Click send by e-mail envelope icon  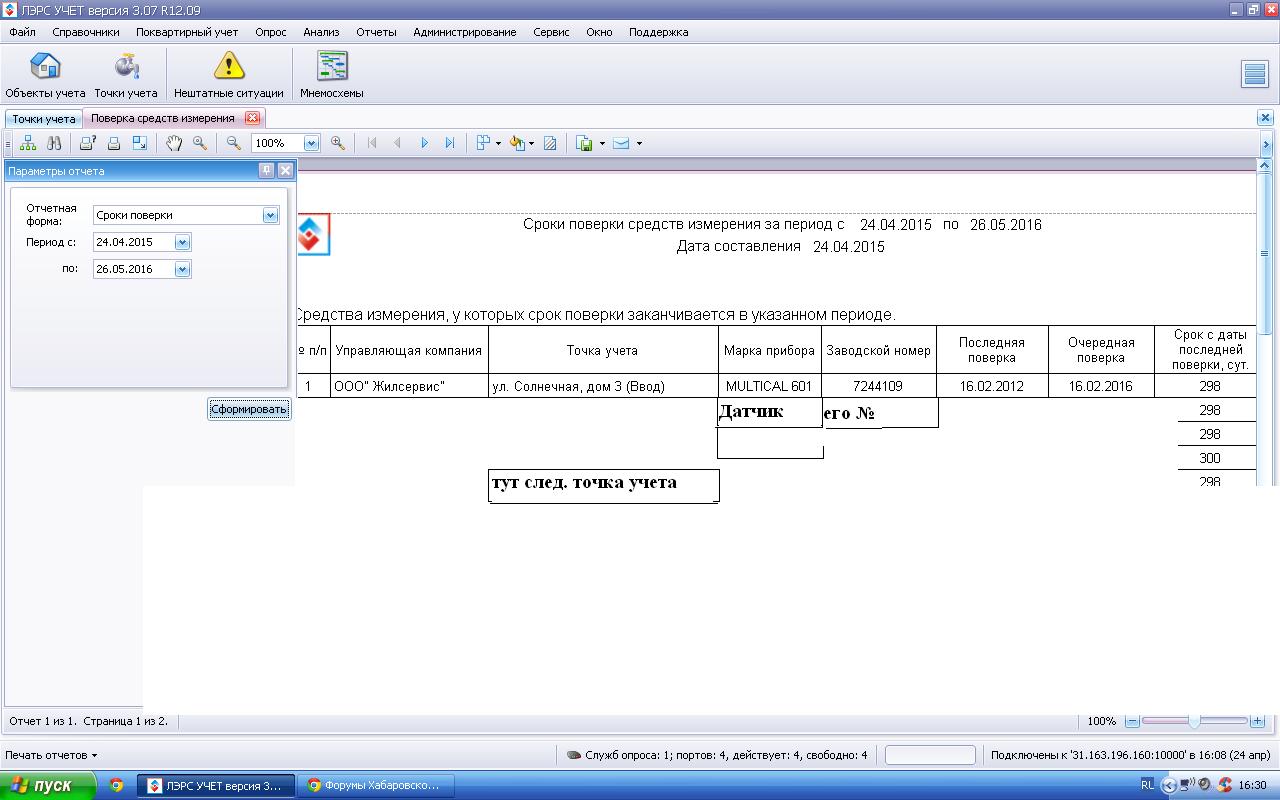point(621,143)
